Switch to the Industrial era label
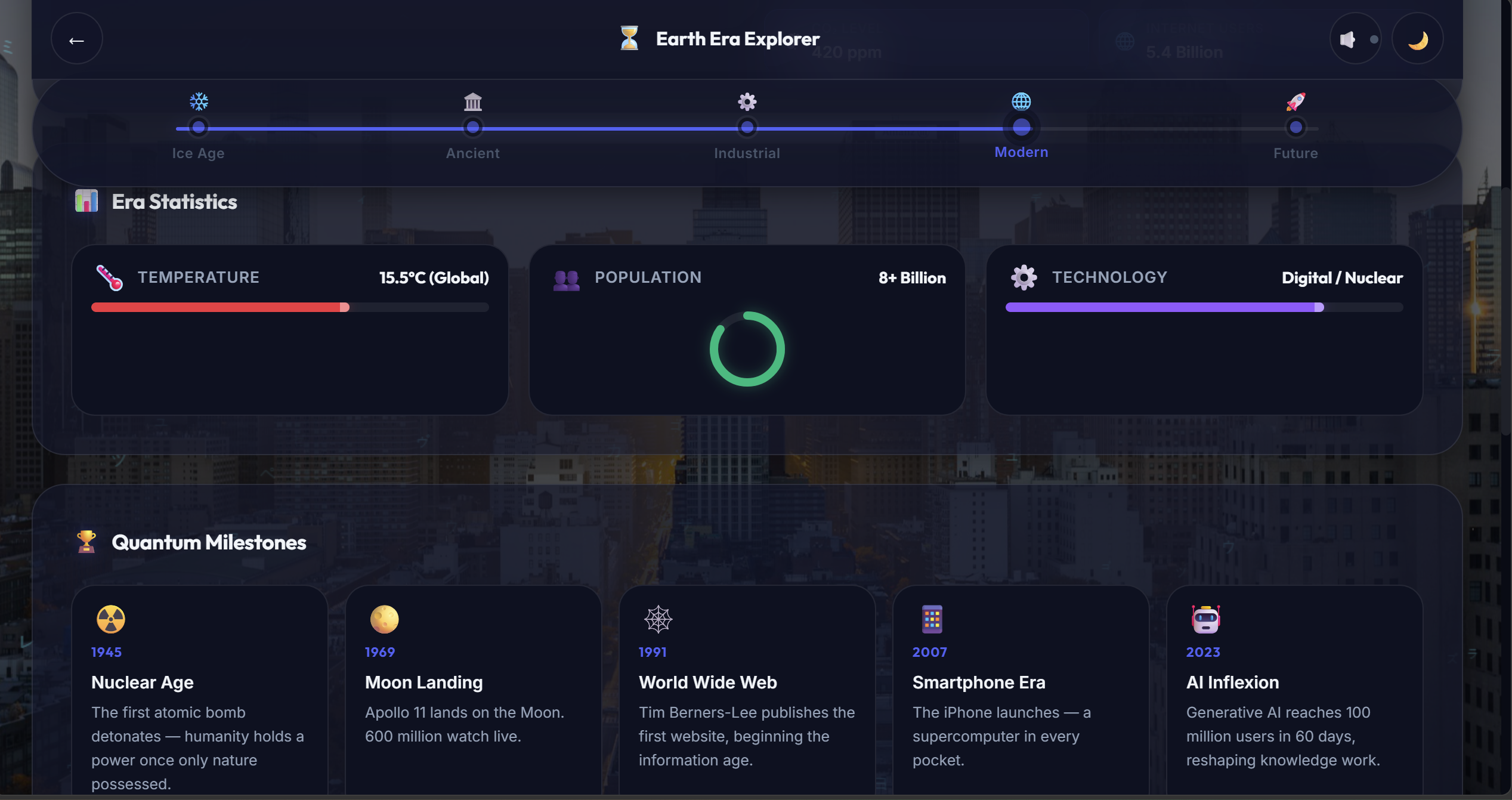Screen dimensions: 1512x800 747,153
